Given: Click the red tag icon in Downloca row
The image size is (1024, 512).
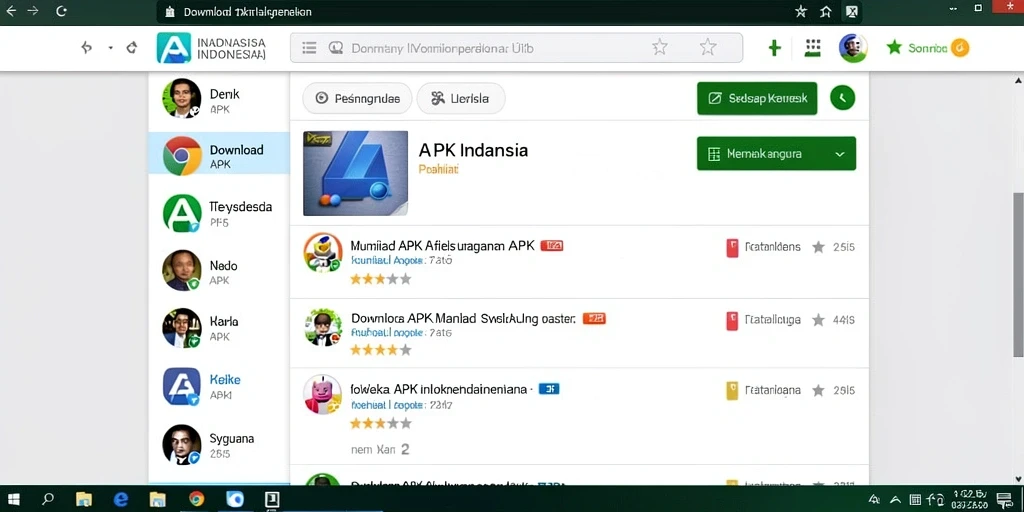Looking at the screenshot, I should pos(732,321).
